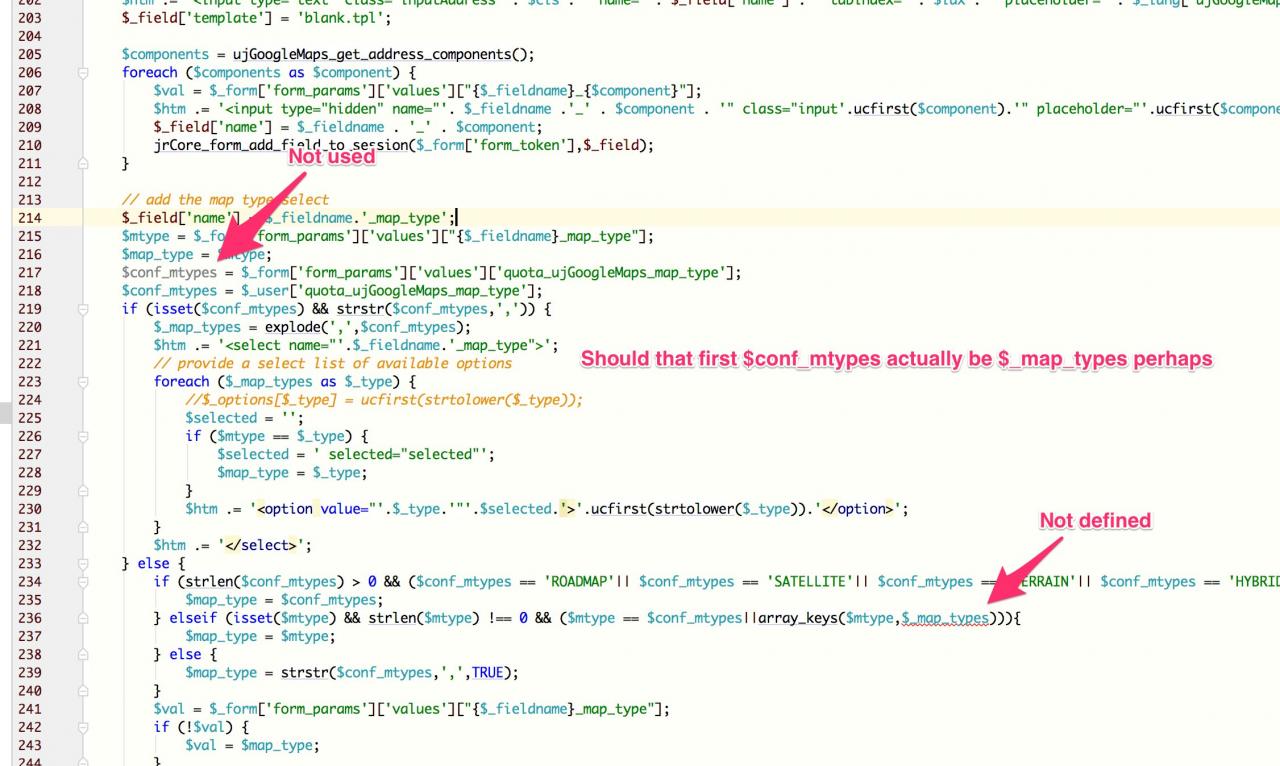Click '$components' variable on line 205
This screenshot has height=766, width=1280.
[x=165, y=54]
